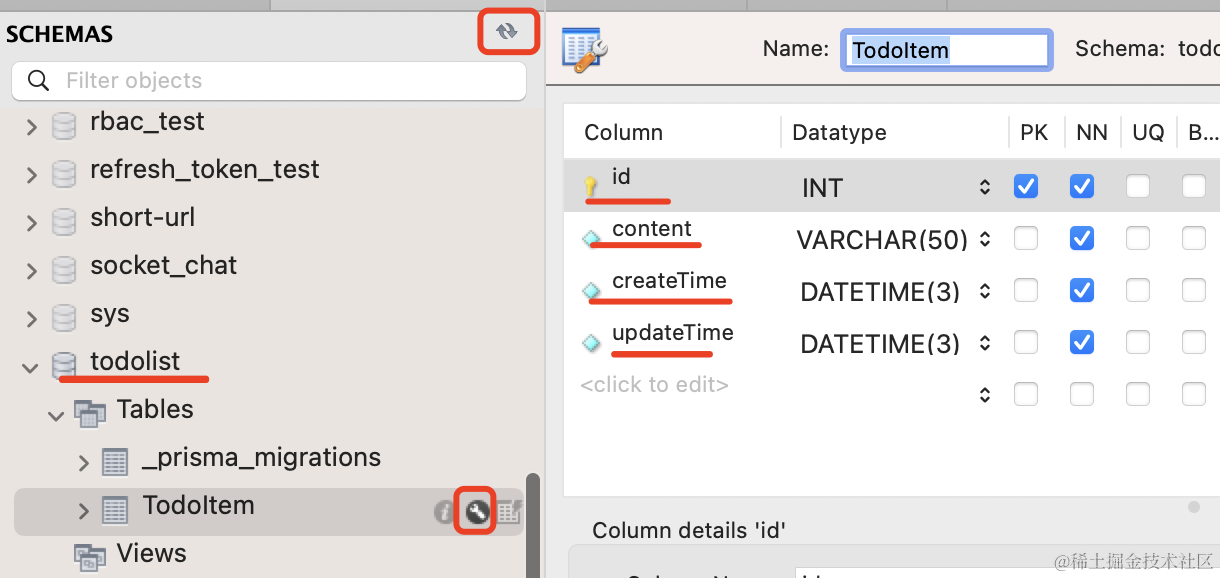Click the table data grid icon beside TodoItem
The width and height of the screenshot is (1220, 578).
click(x=509, y=512)
